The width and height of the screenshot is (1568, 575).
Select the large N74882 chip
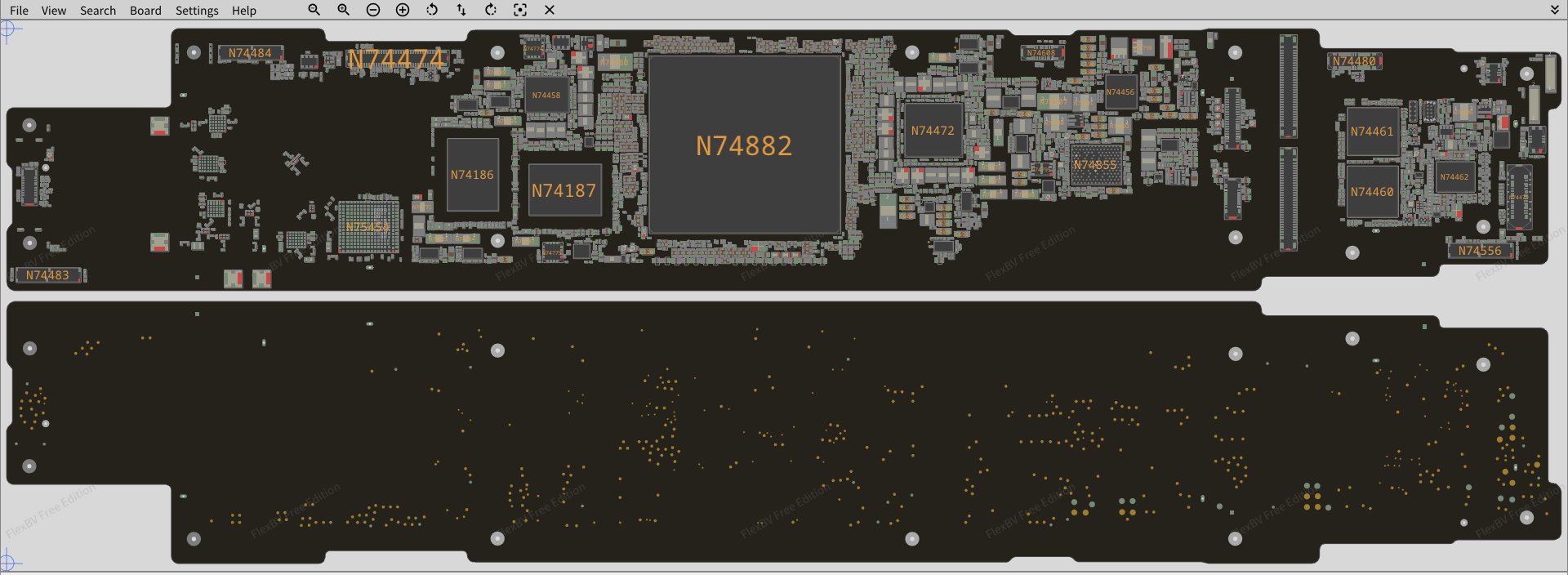click(744, 145)
